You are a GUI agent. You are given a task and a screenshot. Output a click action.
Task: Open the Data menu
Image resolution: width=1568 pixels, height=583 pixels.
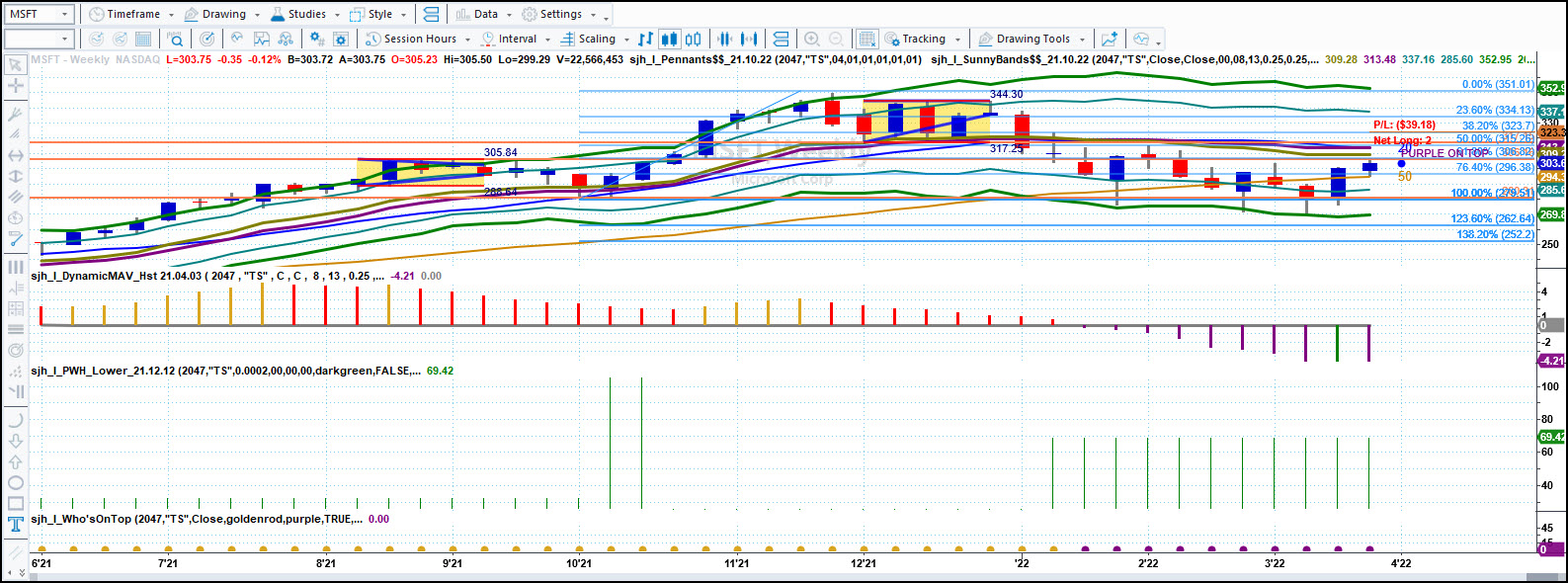click(483, 14)
